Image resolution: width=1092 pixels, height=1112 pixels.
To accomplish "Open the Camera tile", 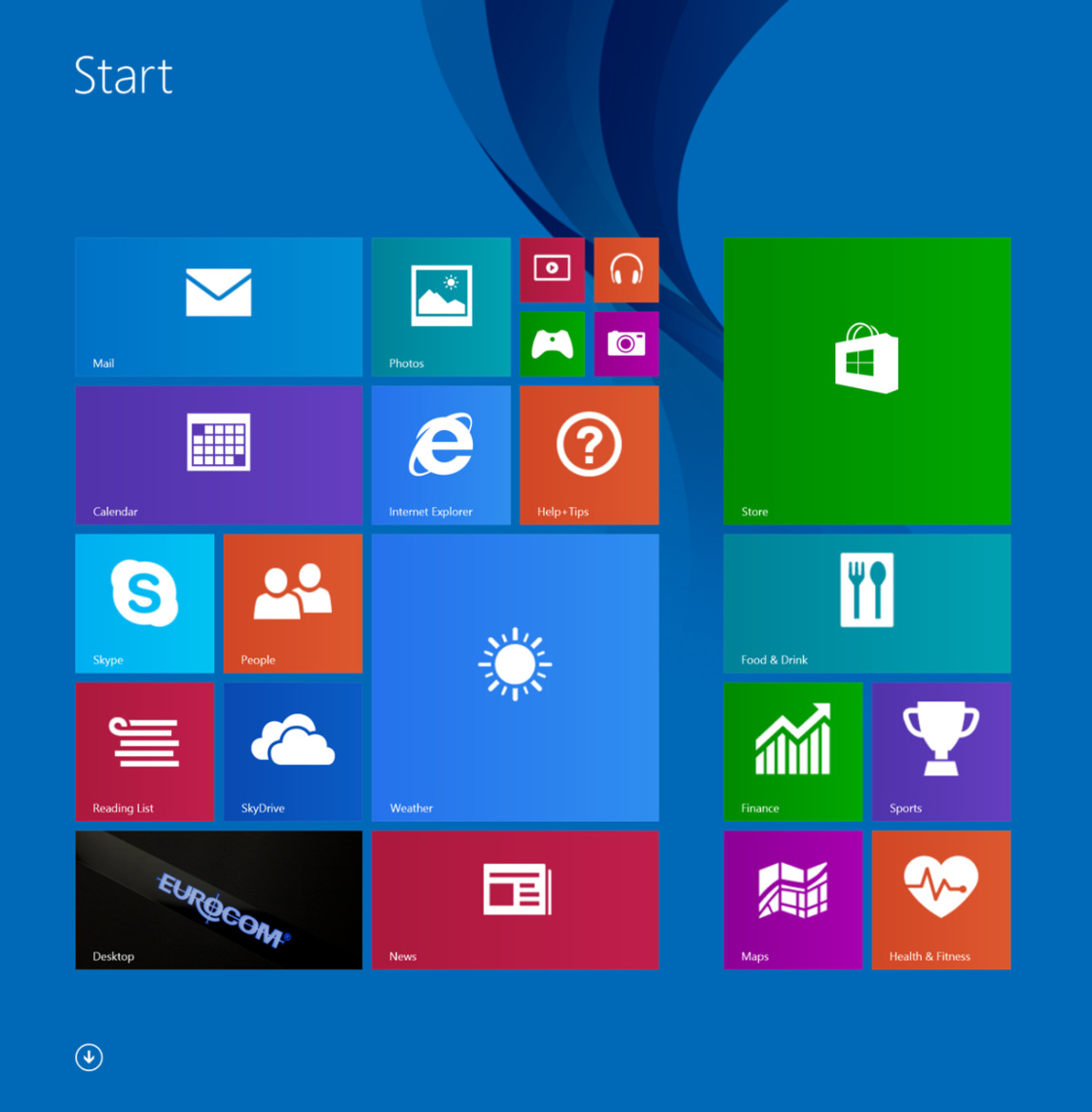I will point(626,344).
